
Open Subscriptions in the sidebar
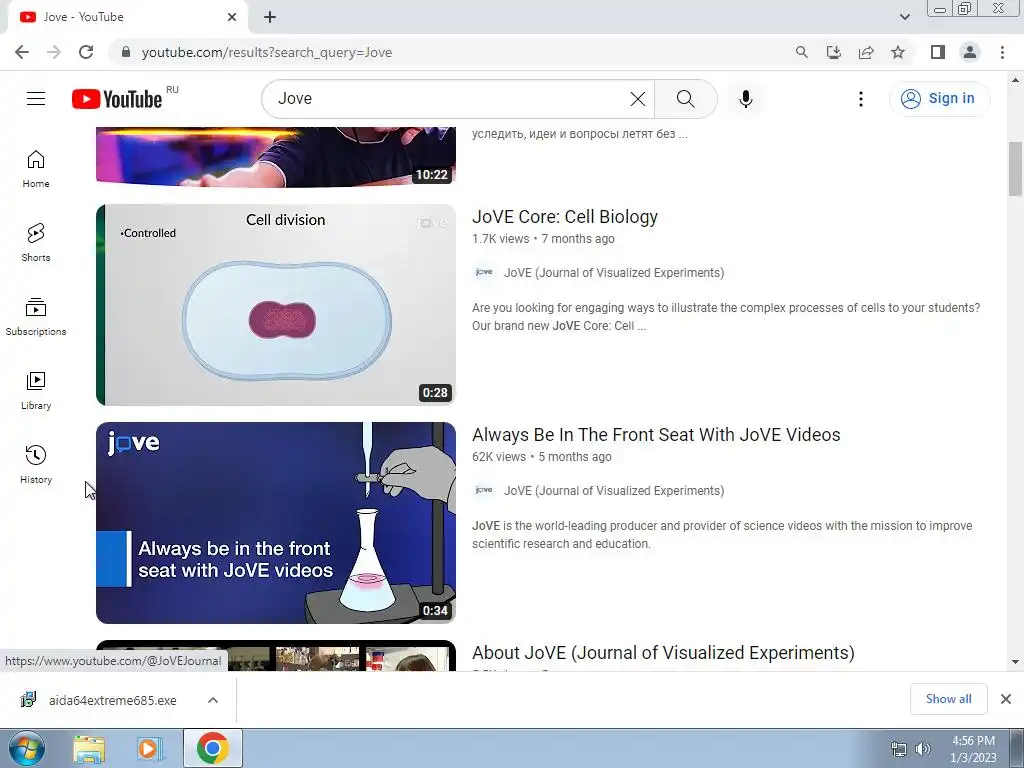[36, 317]
